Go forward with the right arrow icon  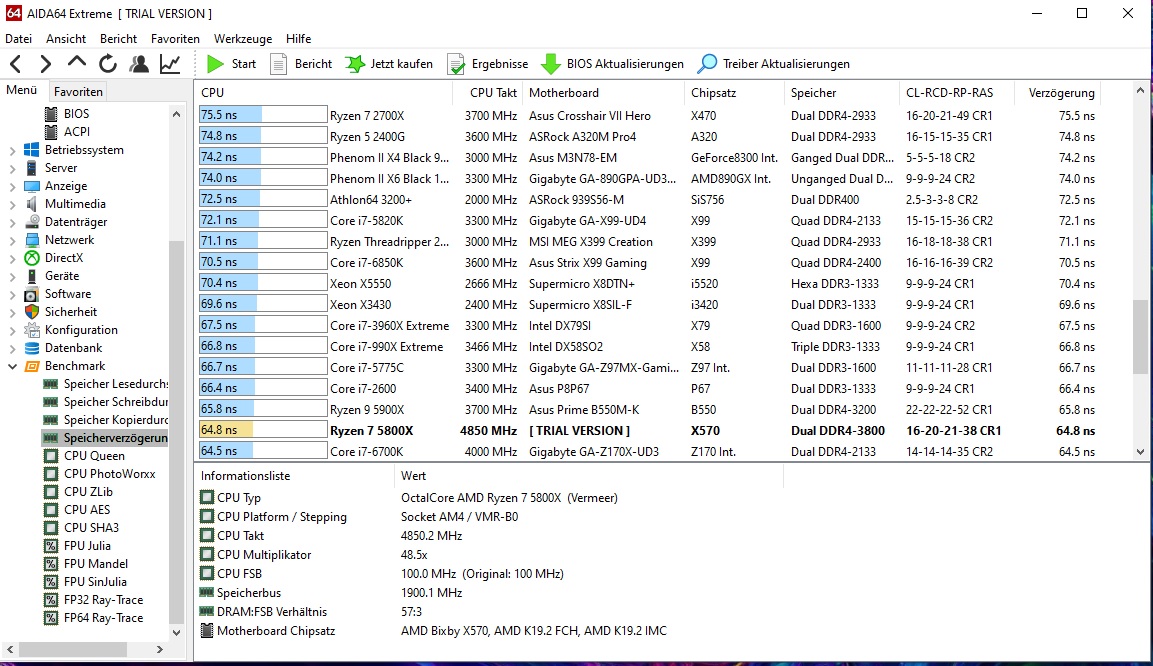[x=46, y=64]
